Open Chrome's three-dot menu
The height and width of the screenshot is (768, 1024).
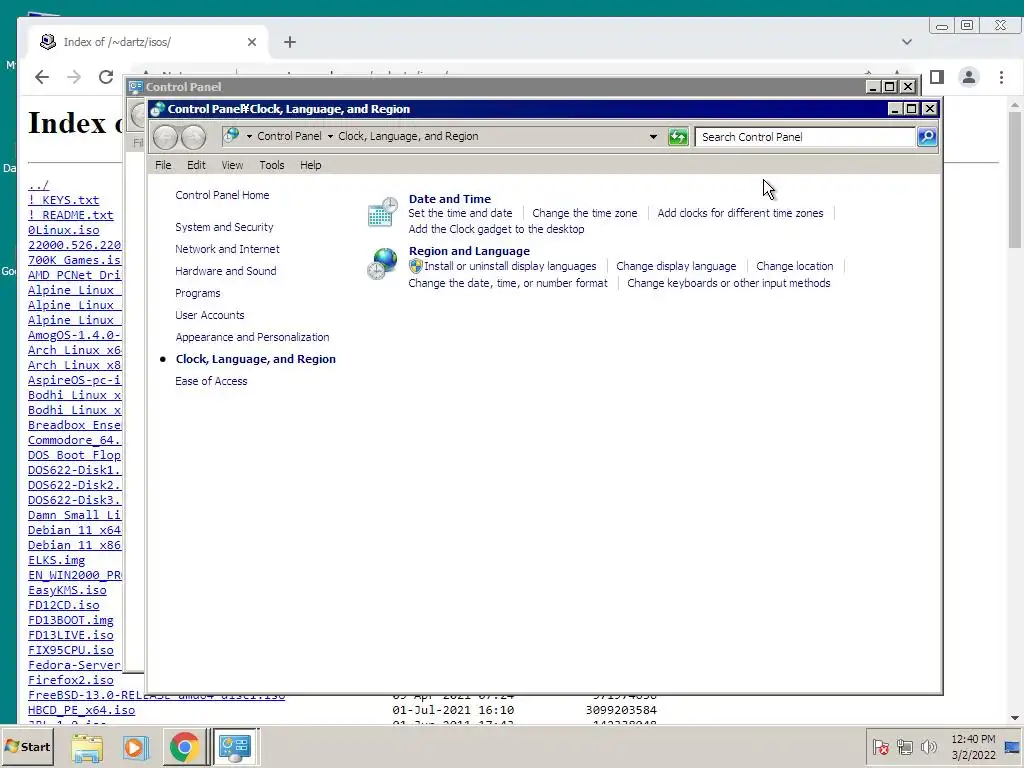point(1001,77)
